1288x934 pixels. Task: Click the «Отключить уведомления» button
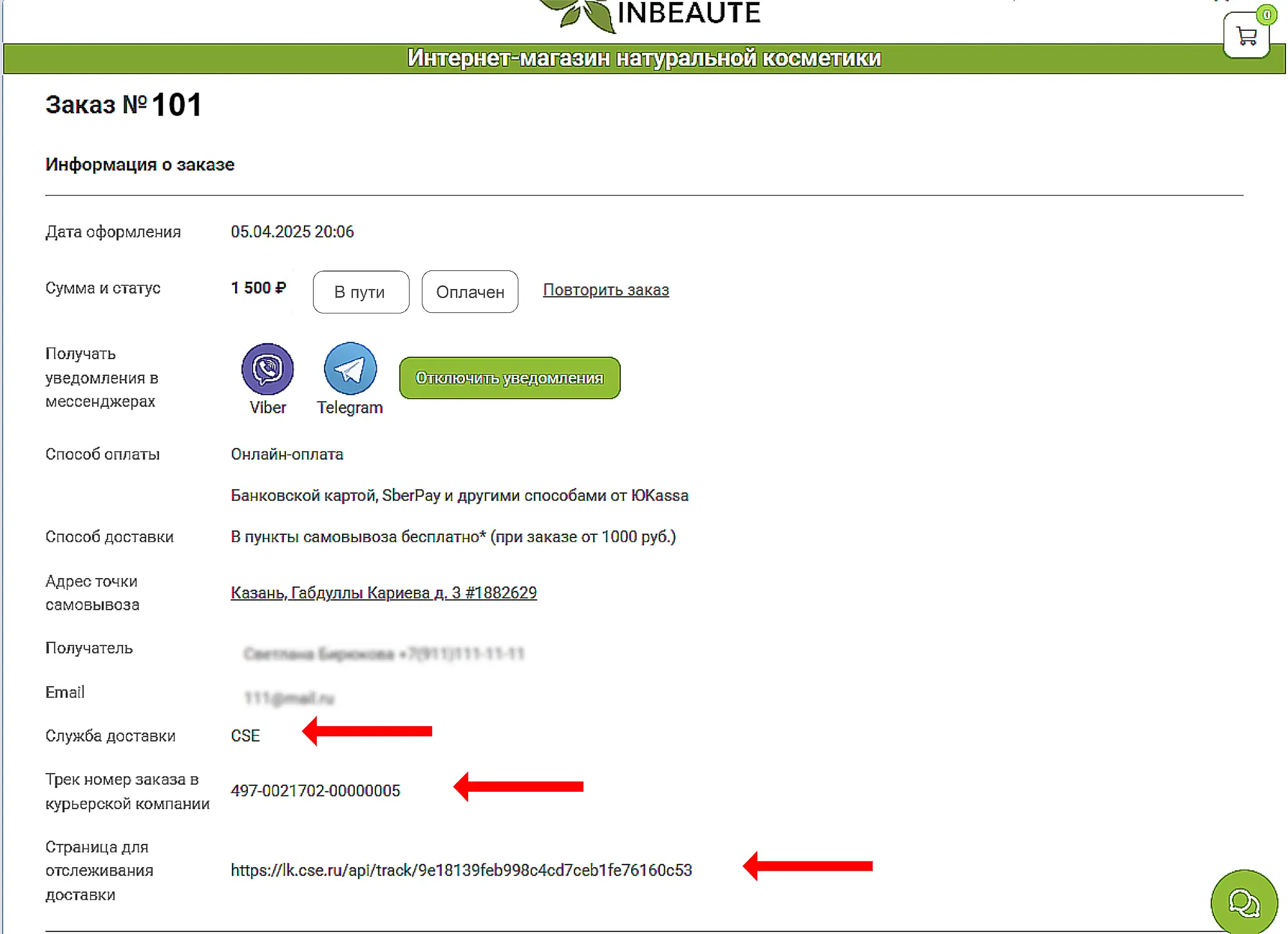point(509,378)
